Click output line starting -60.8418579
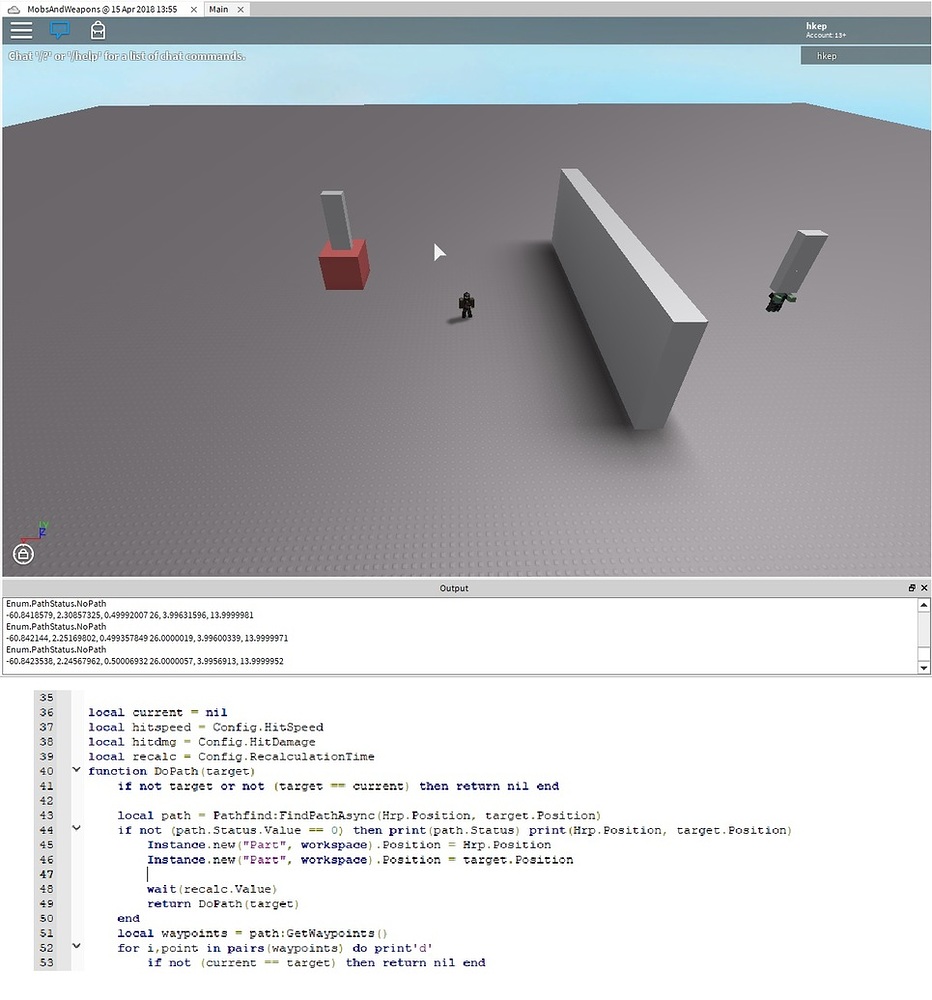 (x=129, y=615)
